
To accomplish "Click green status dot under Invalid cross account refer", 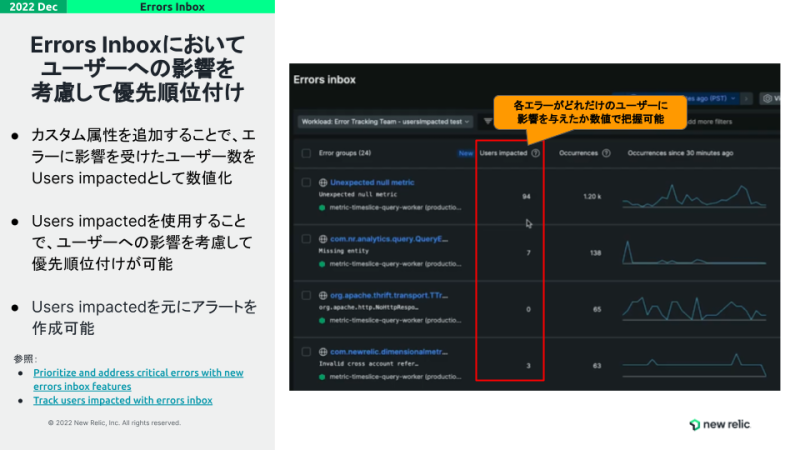I will 322,377.
